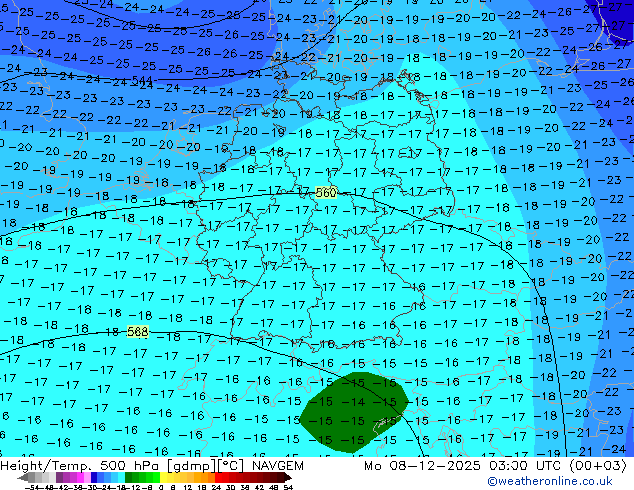Click the [gdmp] unit label
The width and height of the screenshot is (634, 490).
[191, 466]
